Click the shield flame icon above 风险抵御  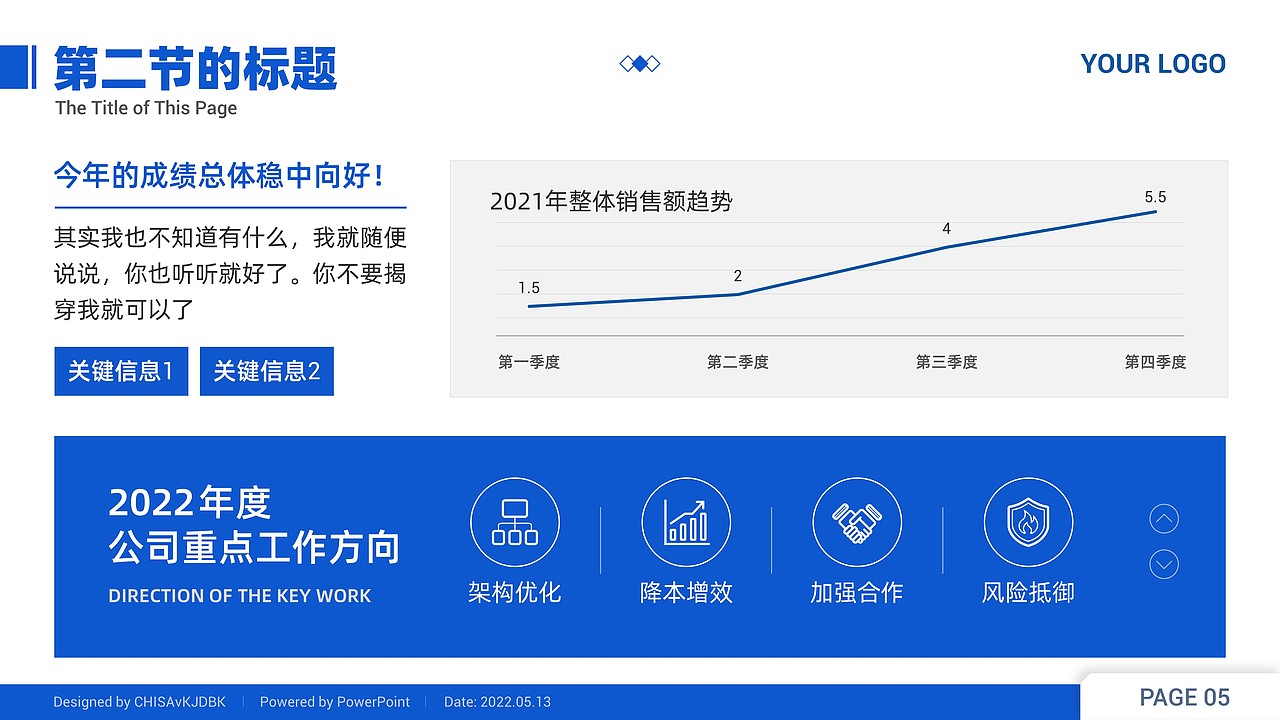click(x=1028, y=522)
